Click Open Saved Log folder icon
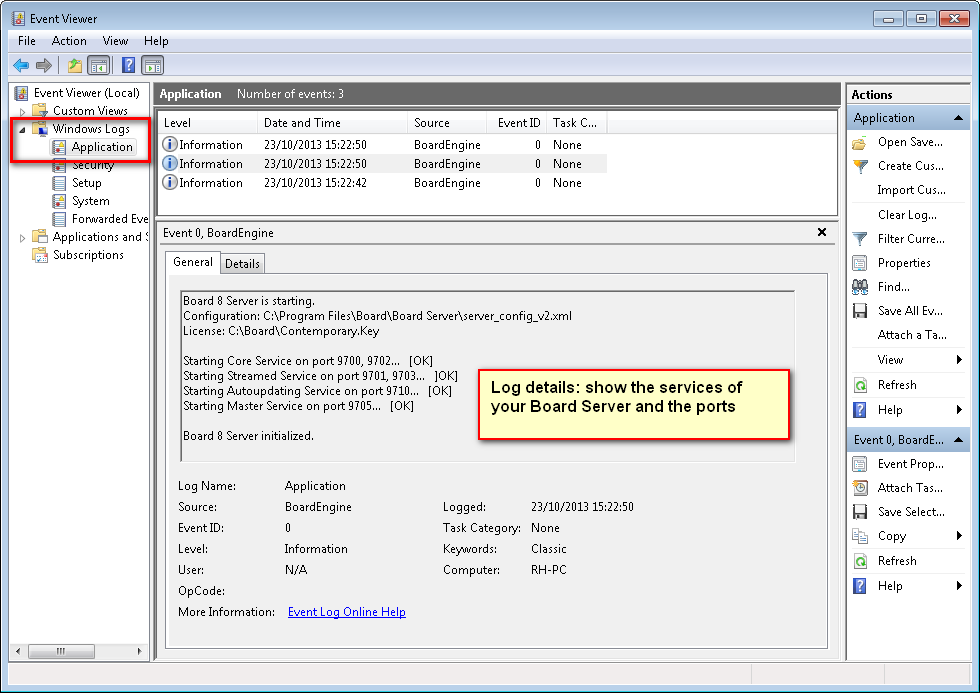980x693 pixels. click(860, 143)
